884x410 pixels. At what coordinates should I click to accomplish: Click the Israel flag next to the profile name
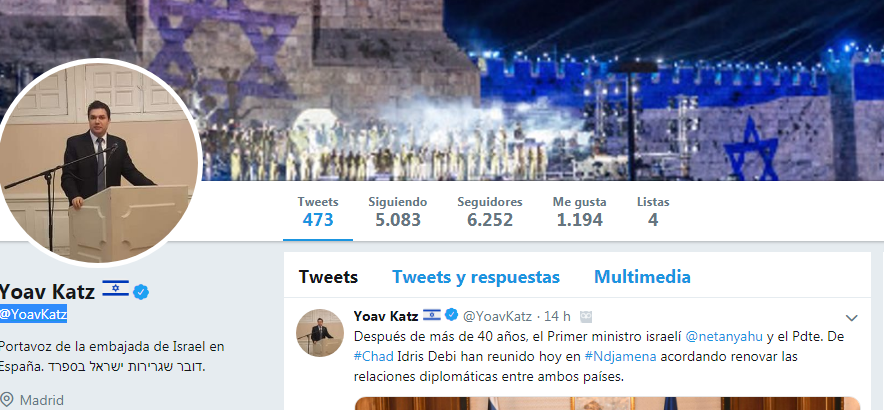coord(116,288)
